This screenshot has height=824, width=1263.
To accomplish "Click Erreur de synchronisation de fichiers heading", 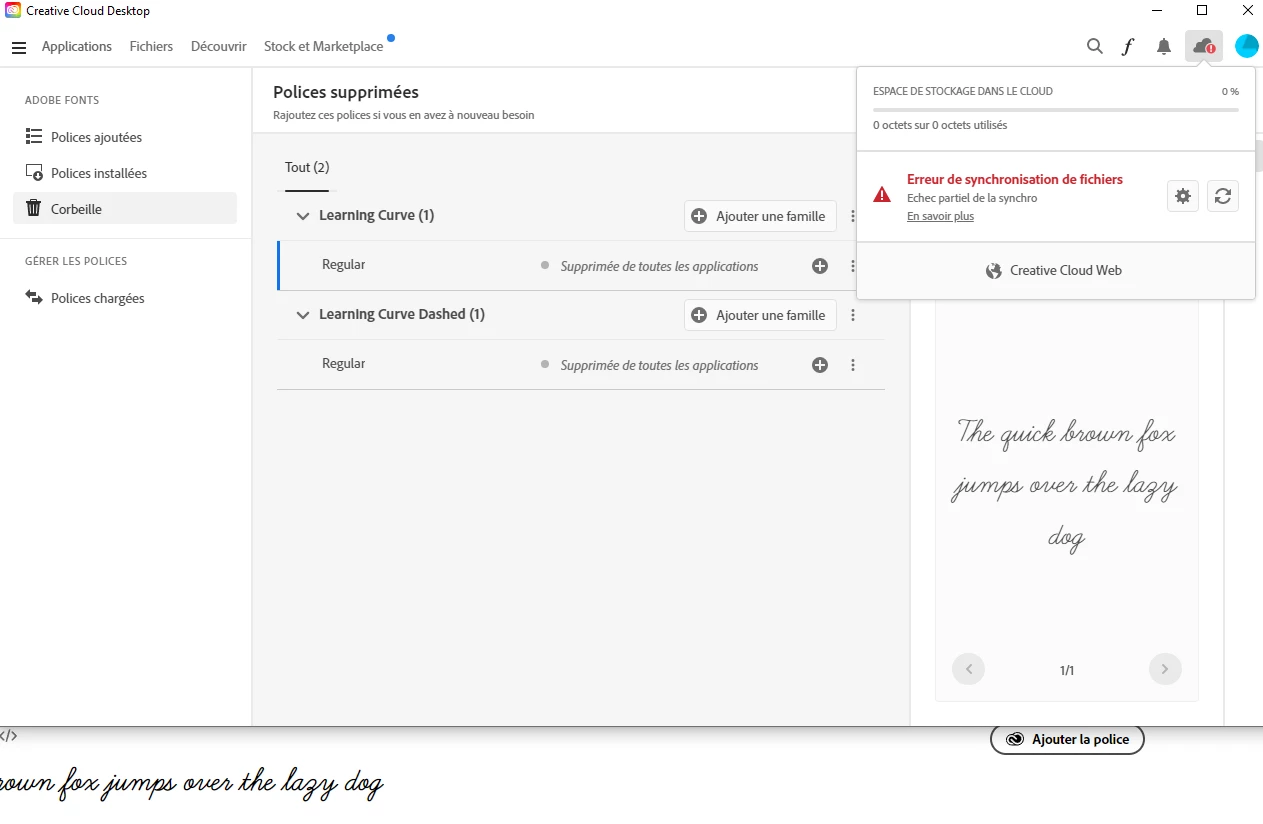I will pos(1015,179).
